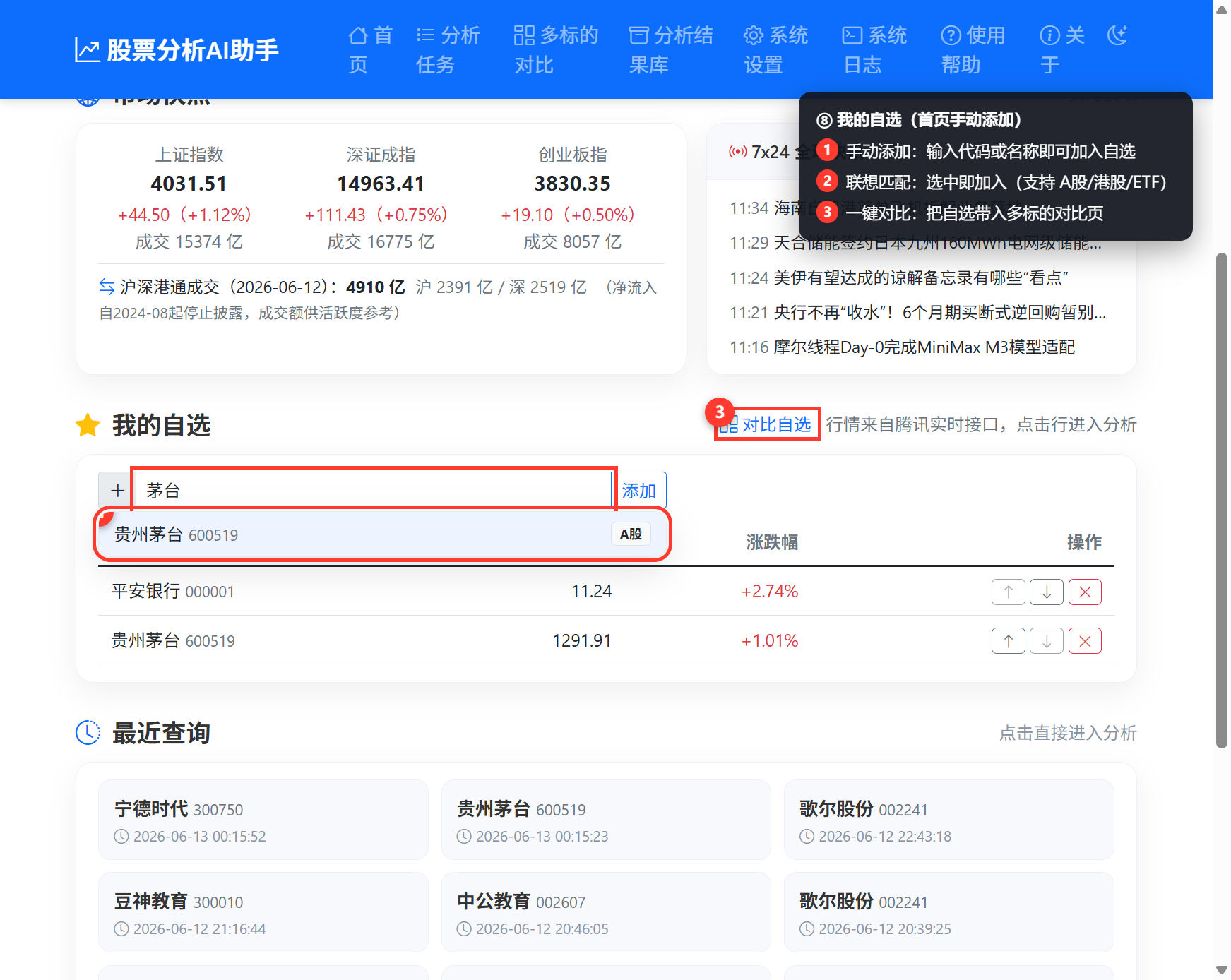Image resolution: width=1231 pixels, height=980 pixels.
Task: Click 操作 column header
Action: pos(1084,542)
